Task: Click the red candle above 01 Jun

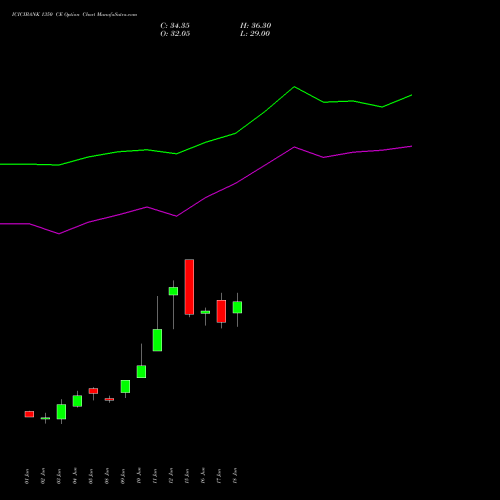Action: point(29,414)
